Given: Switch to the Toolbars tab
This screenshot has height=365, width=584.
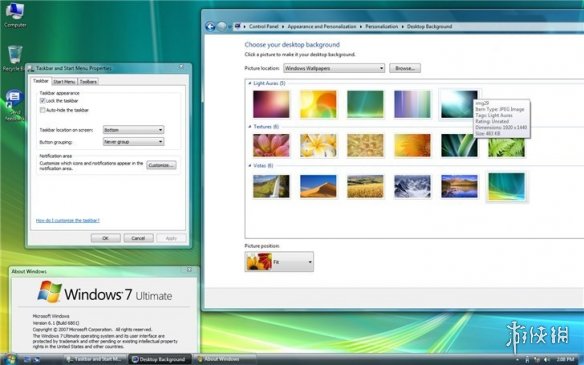Looking at the screenshot, I should [x=88, y=82].
